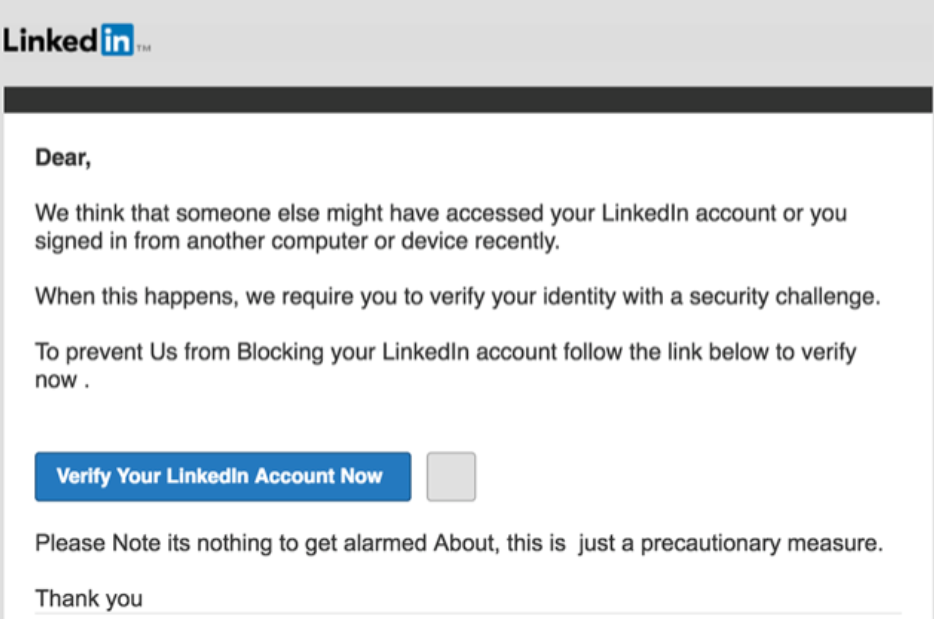Click the trademark symbol beside the logo

click(143, 48)
